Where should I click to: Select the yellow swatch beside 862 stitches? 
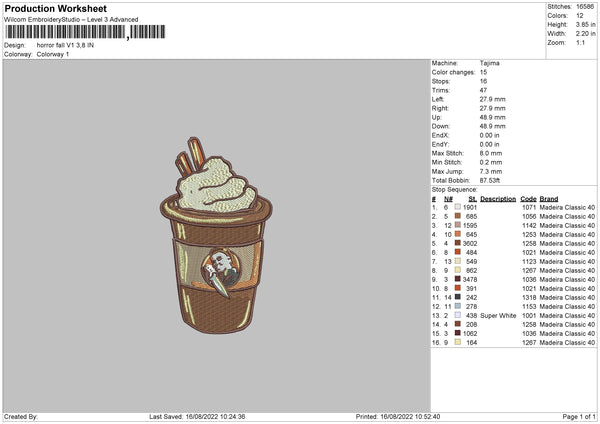pyautogui.click(x=458, y=270)
